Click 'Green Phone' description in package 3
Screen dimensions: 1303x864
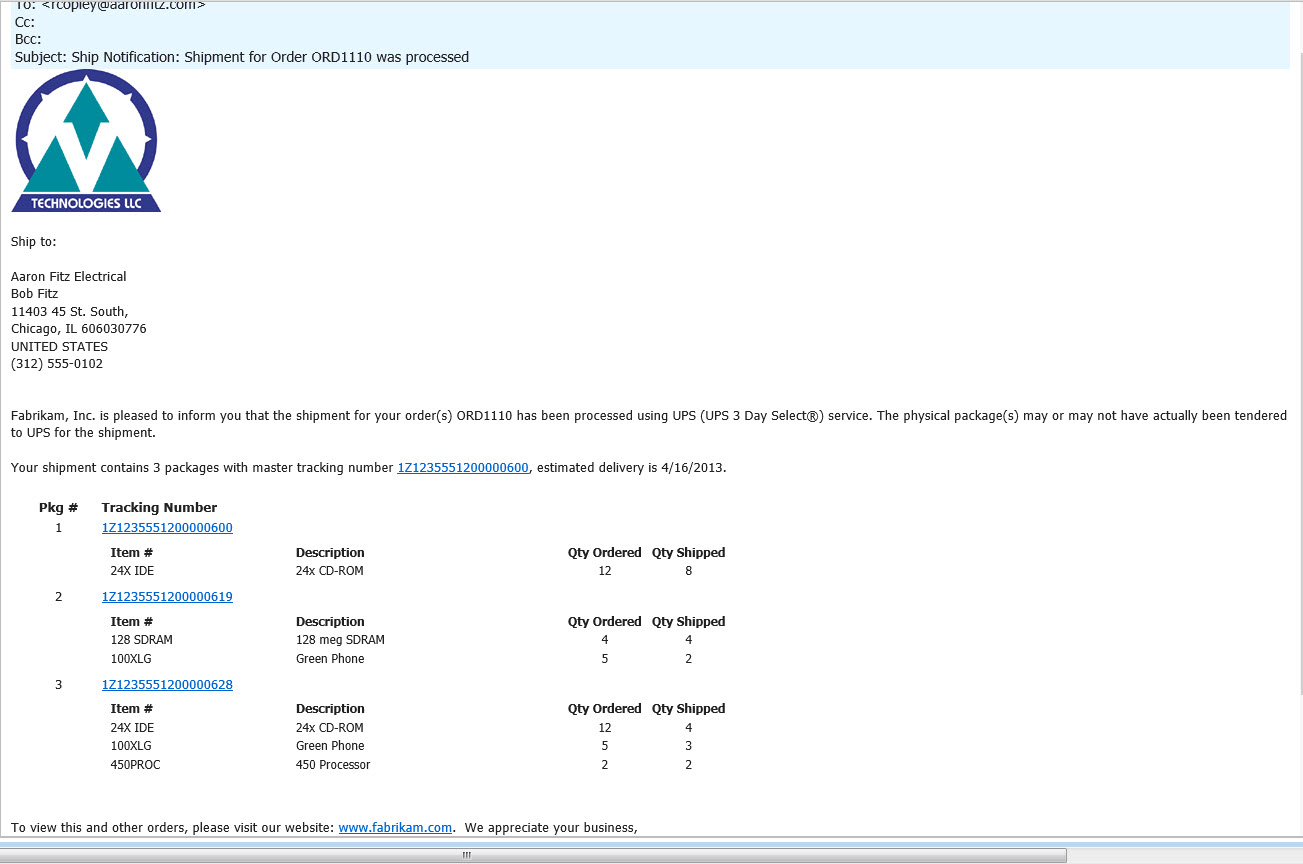pyautogui.click(x=330, y=746)
